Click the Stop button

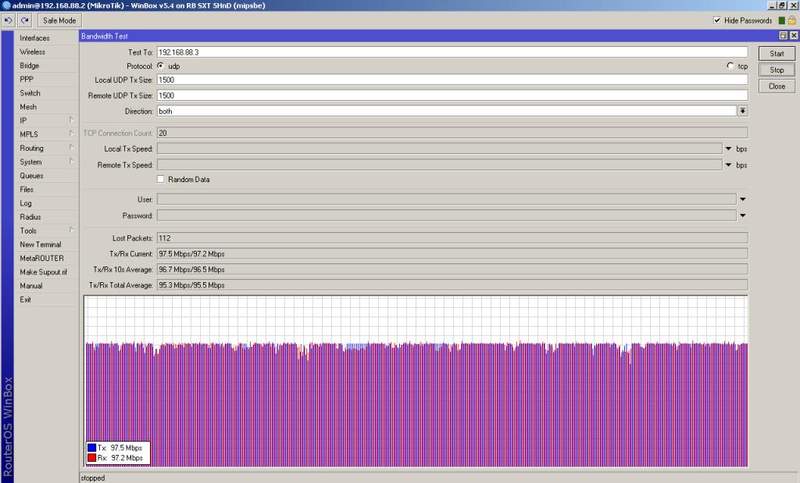click(777, 70)
